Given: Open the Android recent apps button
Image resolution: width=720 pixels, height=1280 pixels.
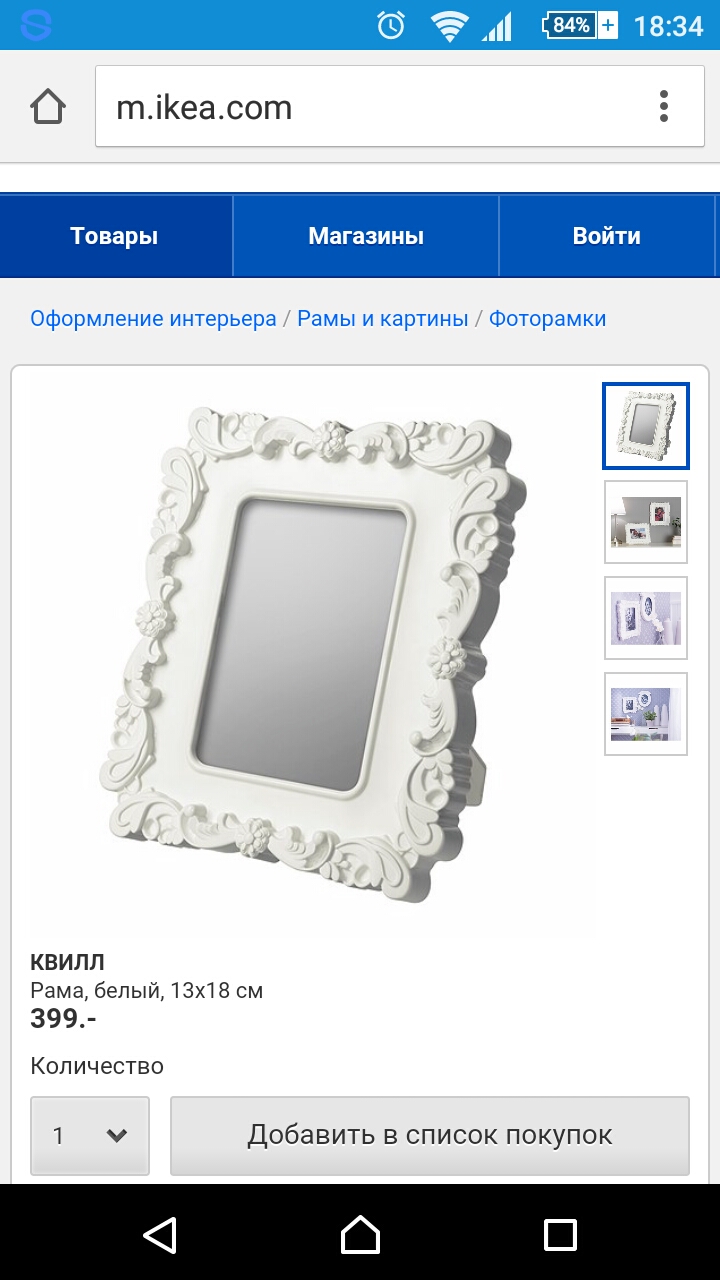Looking at the screenshot, I should pos(560,1234).
